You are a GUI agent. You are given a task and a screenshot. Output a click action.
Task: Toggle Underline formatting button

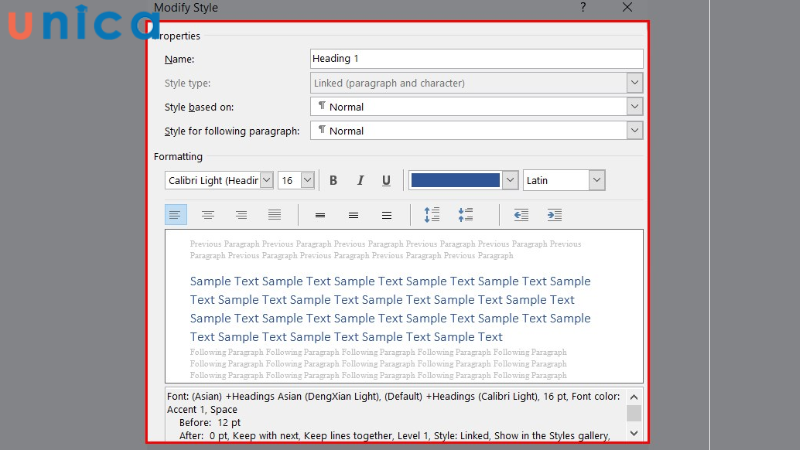(386, 181)
